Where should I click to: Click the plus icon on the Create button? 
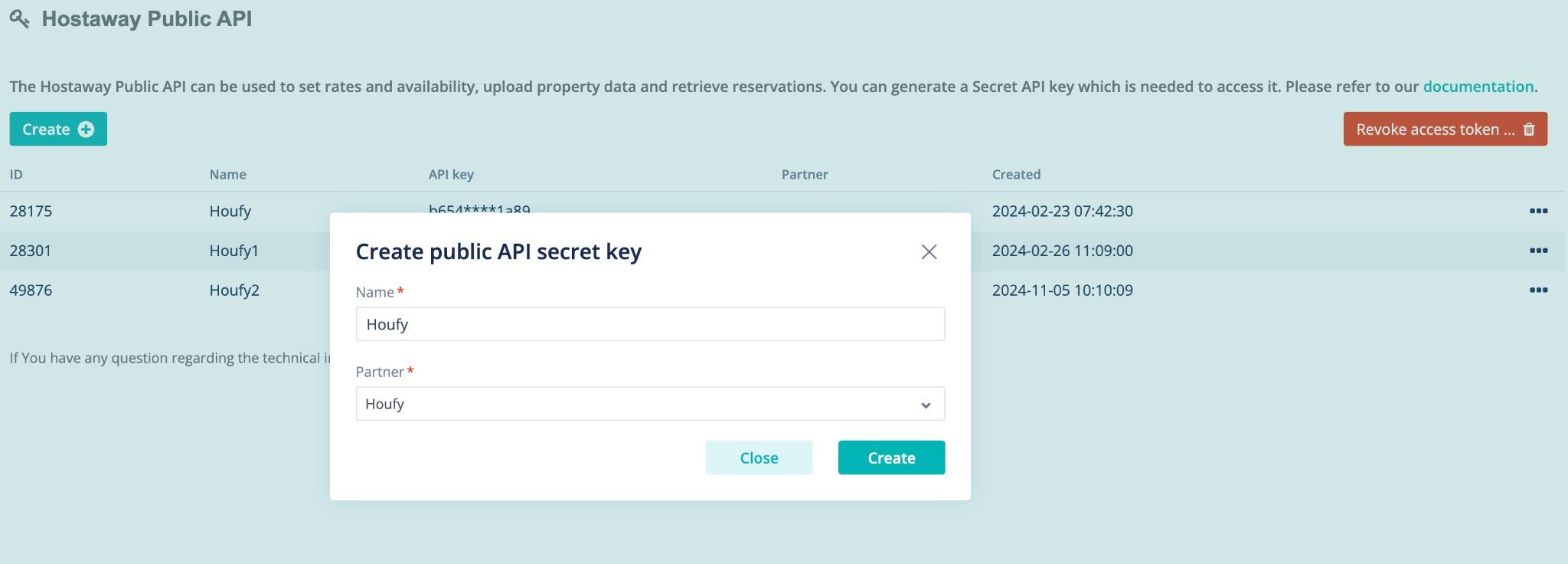[86, 130]
